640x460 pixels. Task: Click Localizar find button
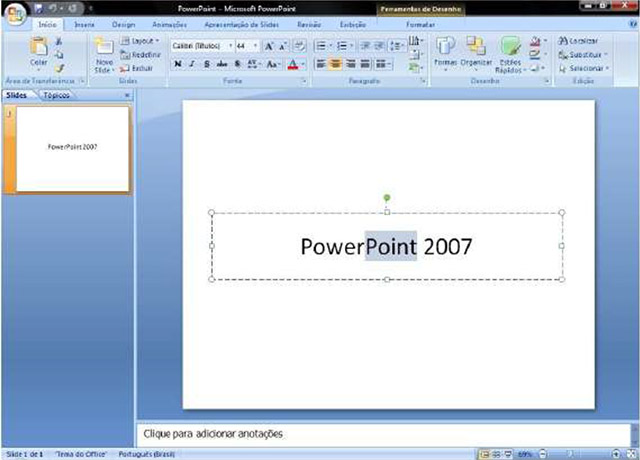pyautogui.click(x=578, y=41)
